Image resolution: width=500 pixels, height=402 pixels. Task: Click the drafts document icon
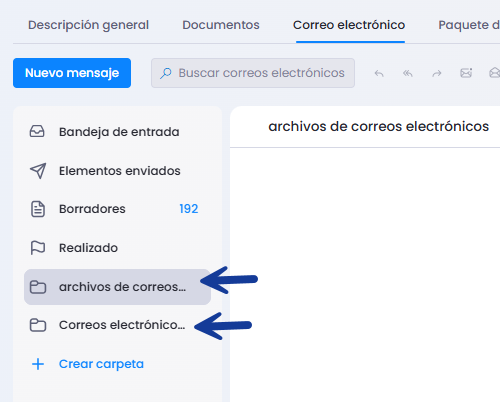38,209
